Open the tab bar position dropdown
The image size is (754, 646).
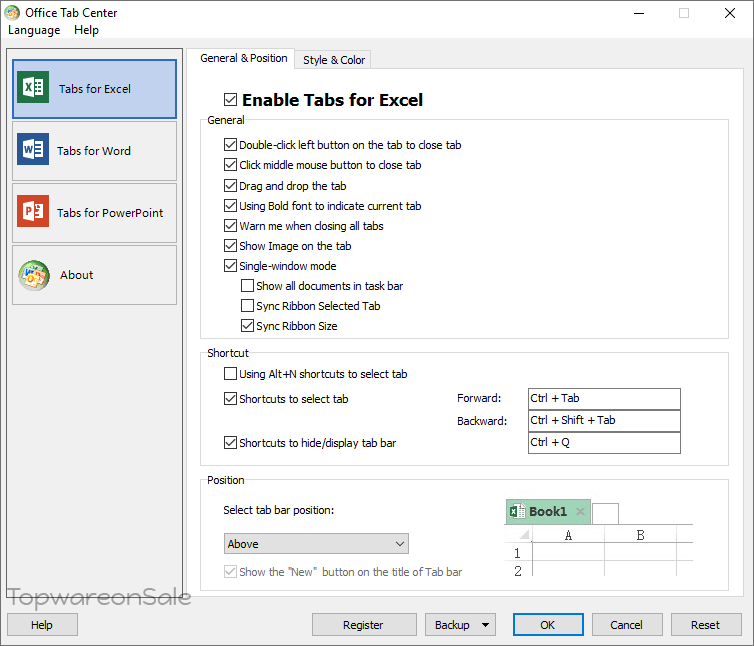[x=316, y=544]
